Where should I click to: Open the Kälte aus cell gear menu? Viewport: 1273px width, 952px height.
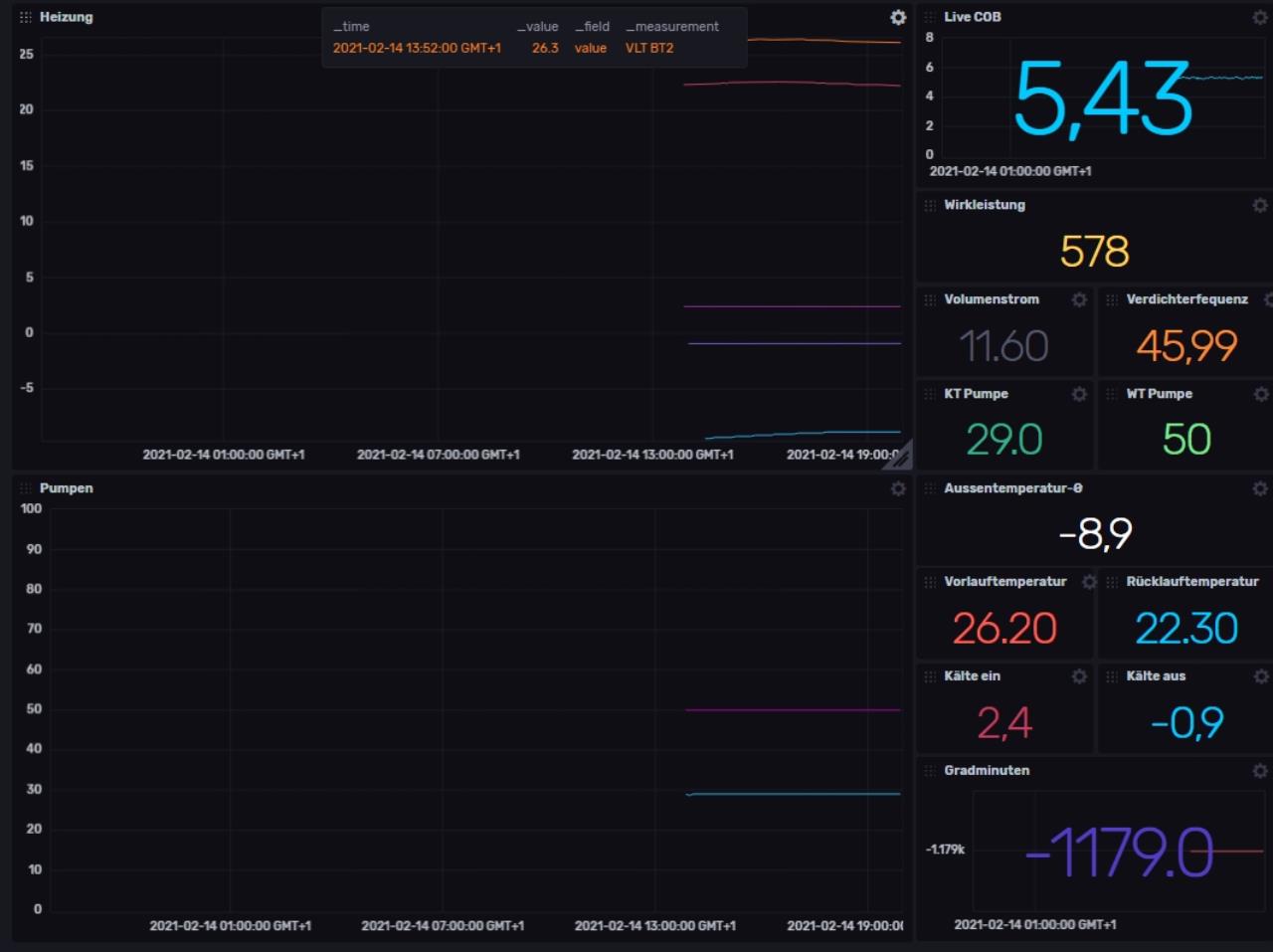pyautogui.click(x=1260, y=676)
